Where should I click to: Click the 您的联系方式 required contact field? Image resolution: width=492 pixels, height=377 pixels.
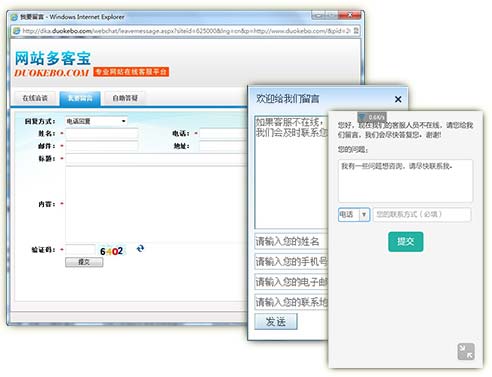click(x=422, y=214)
